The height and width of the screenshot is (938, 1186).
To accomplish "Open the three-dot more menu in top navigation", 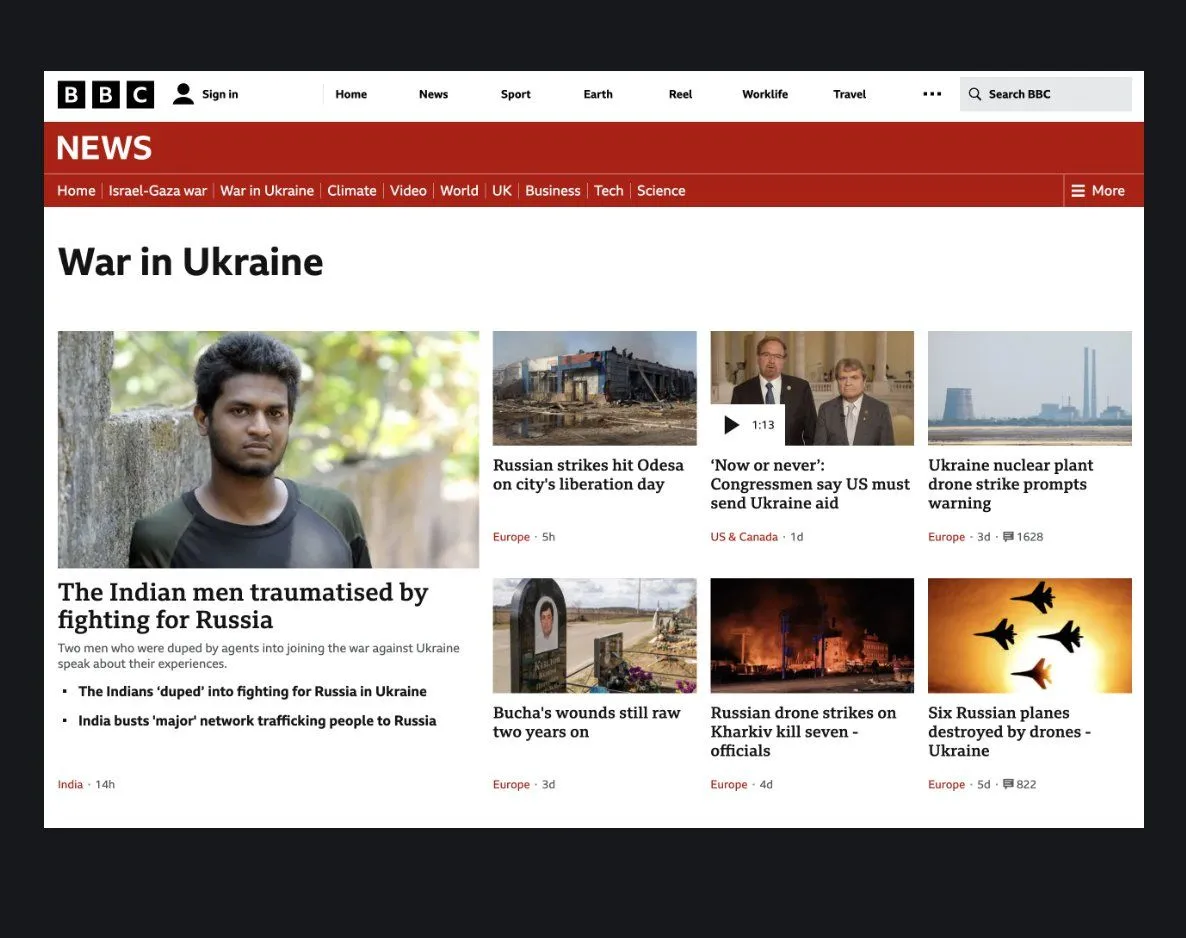I will [x=932, y=94].
